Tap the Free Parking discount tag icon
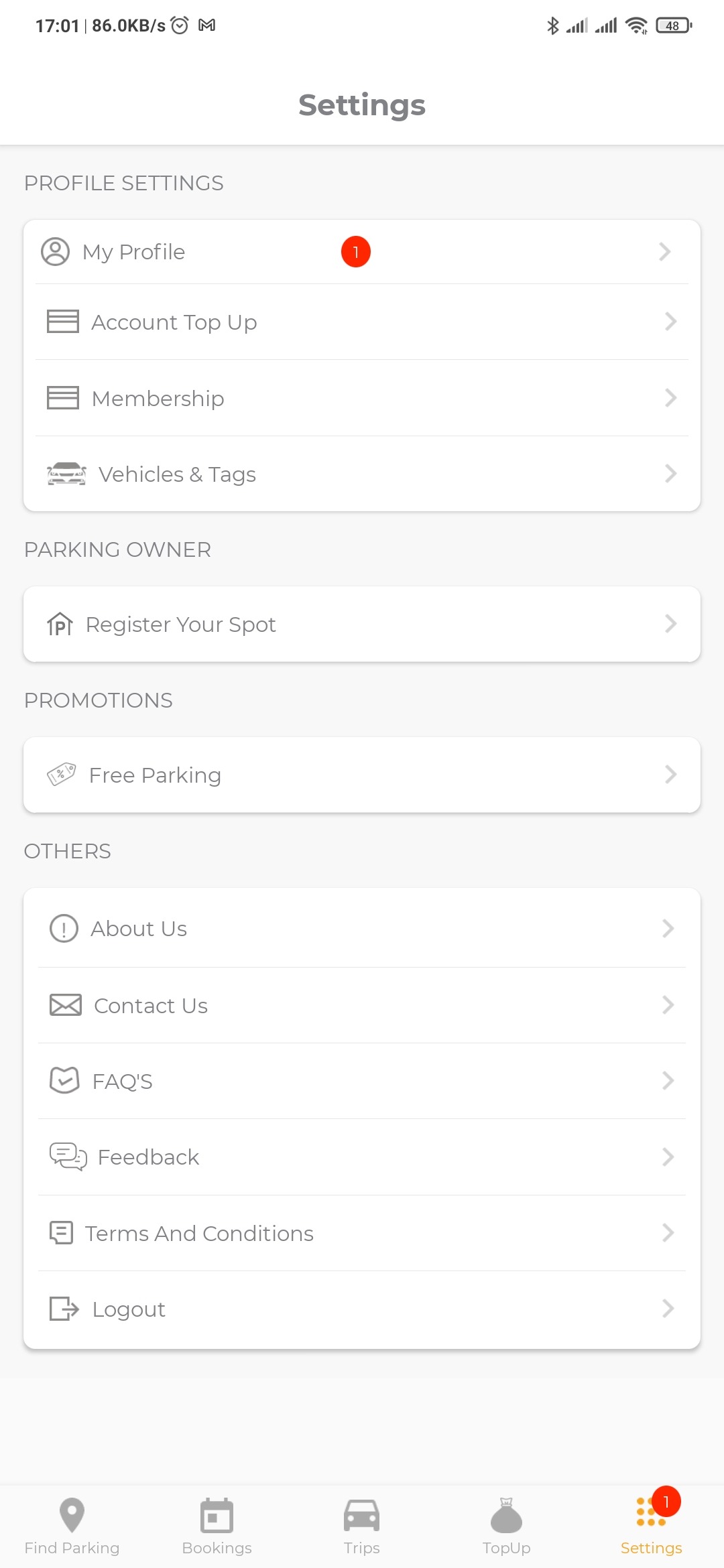Screen dimensions: 724x1568 [61, 775]
